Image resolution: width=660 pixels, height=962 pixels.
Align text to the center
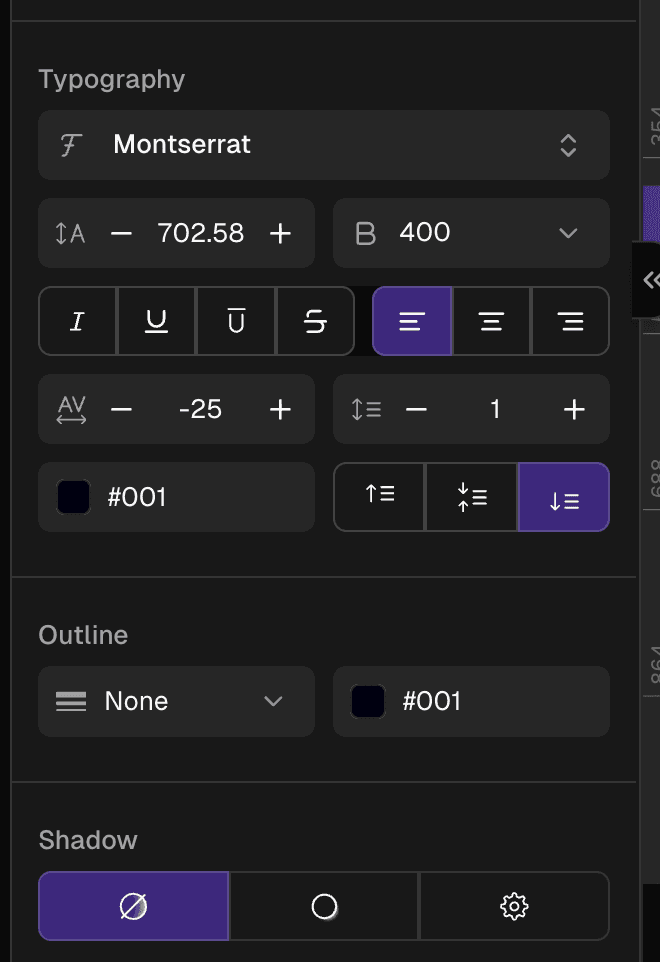click(x=491, y=322)
